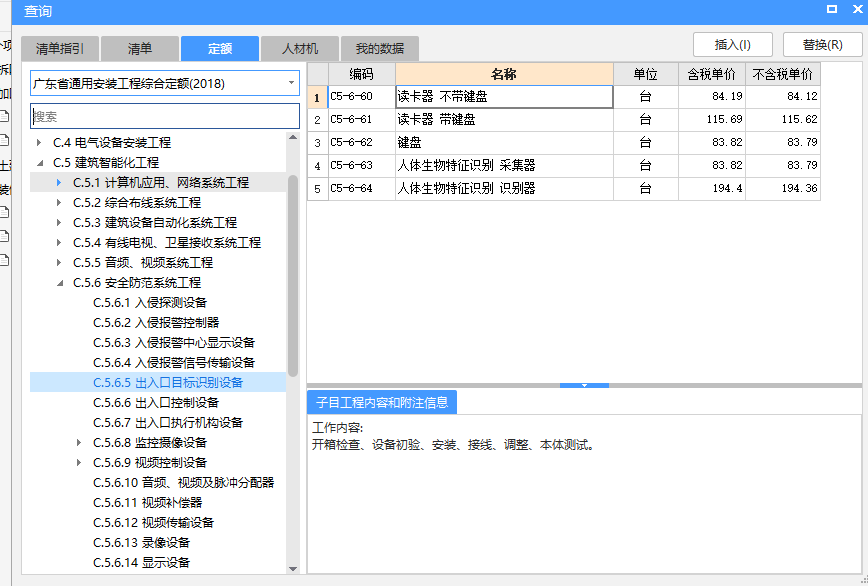The height and width of the screenshot is (586, 868).
Task: Select C.5.6.13 录像设备
Action: (x=142, y=542)
